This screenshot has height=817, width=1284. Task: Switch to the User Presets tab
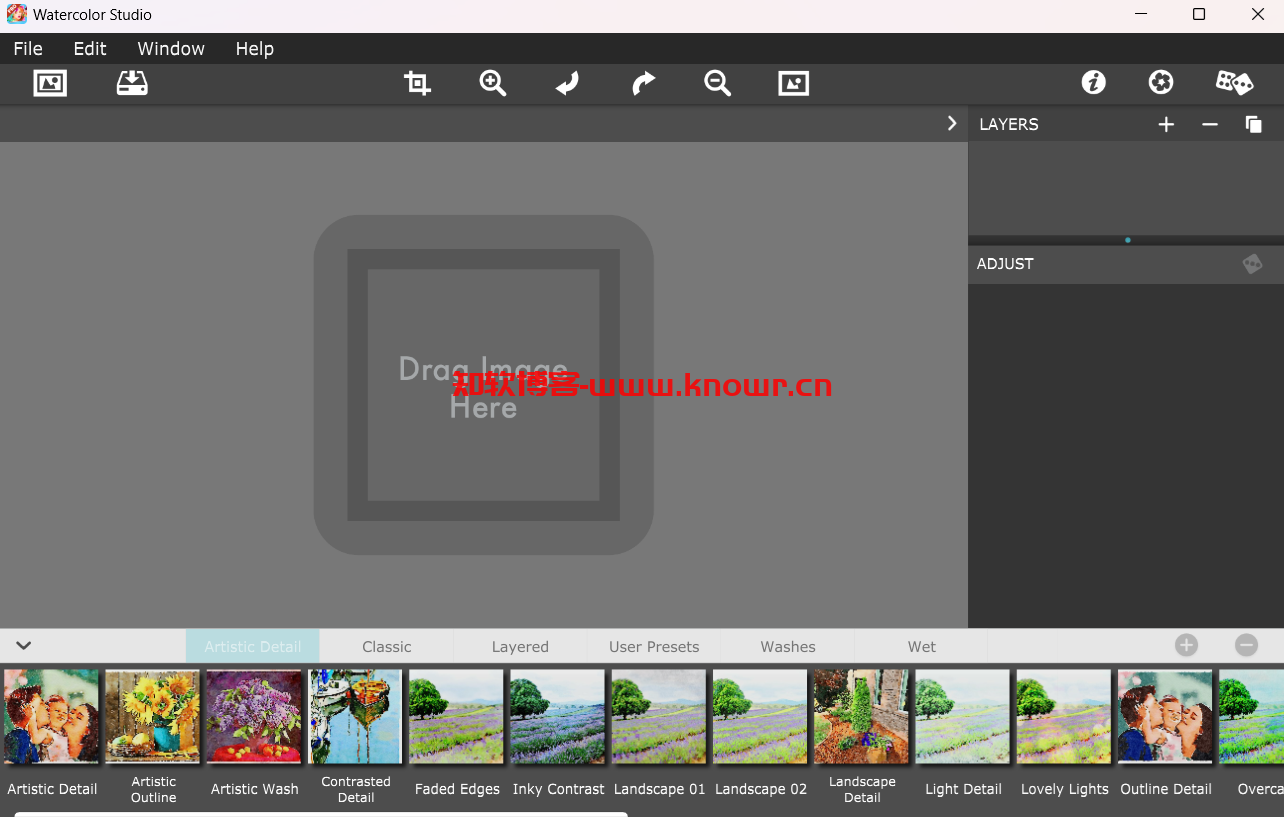654,646
